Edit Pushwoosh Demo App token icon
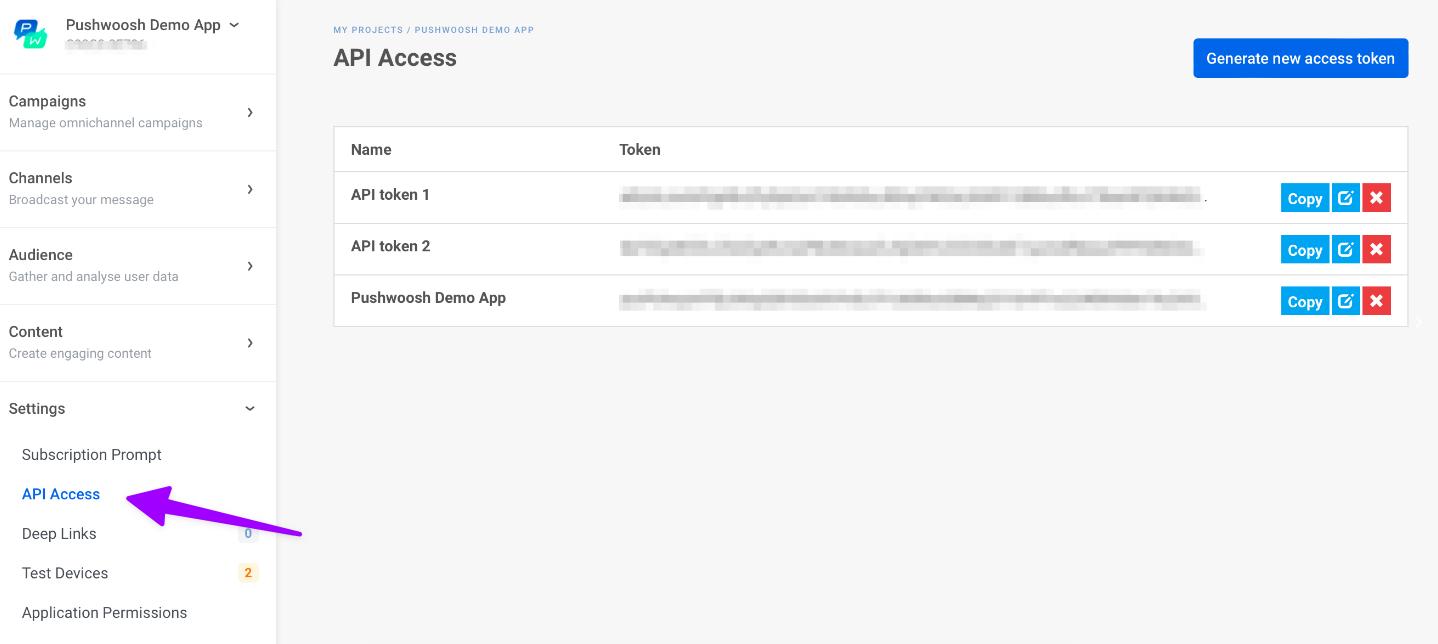This screenshot has height=644, width=1438. click(1345, 301)
